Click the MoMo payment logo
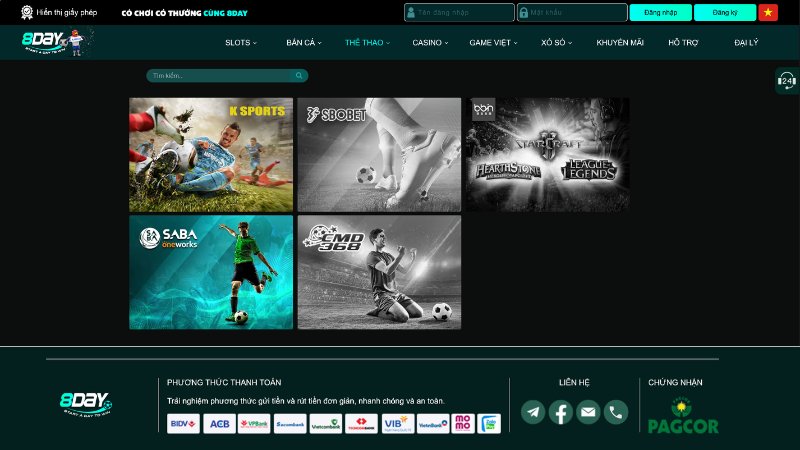The height and width of the screenshot is (450, 800). coord(463,423)
